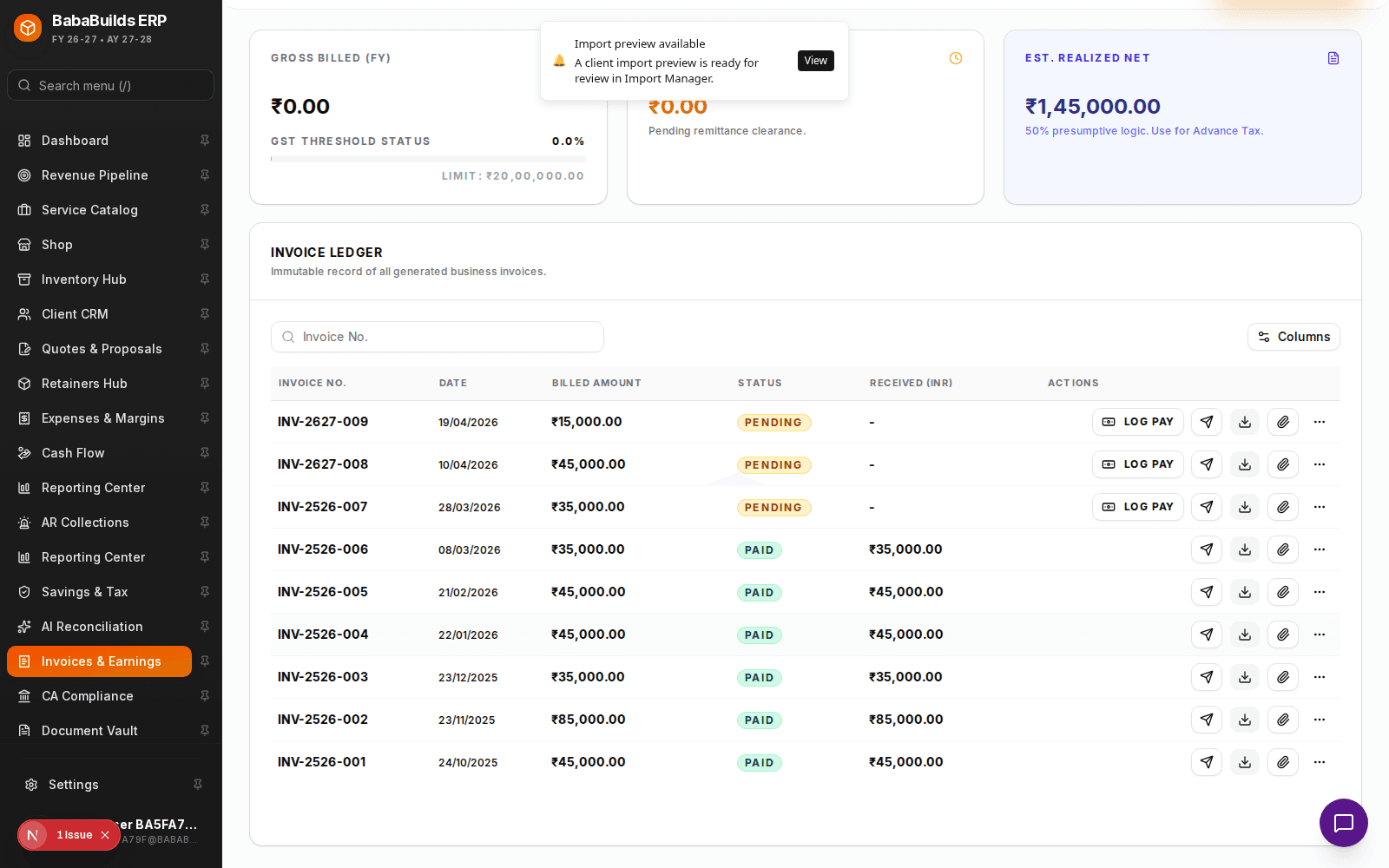Download invoice INV-2526-004

click(1245, 635)
